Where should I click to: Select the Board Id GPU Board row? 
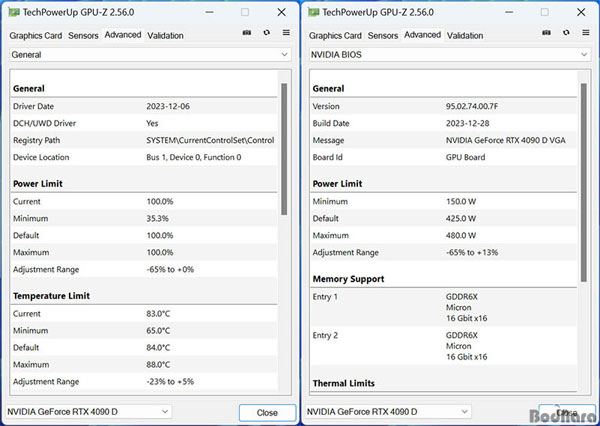(x=443, y=157)
